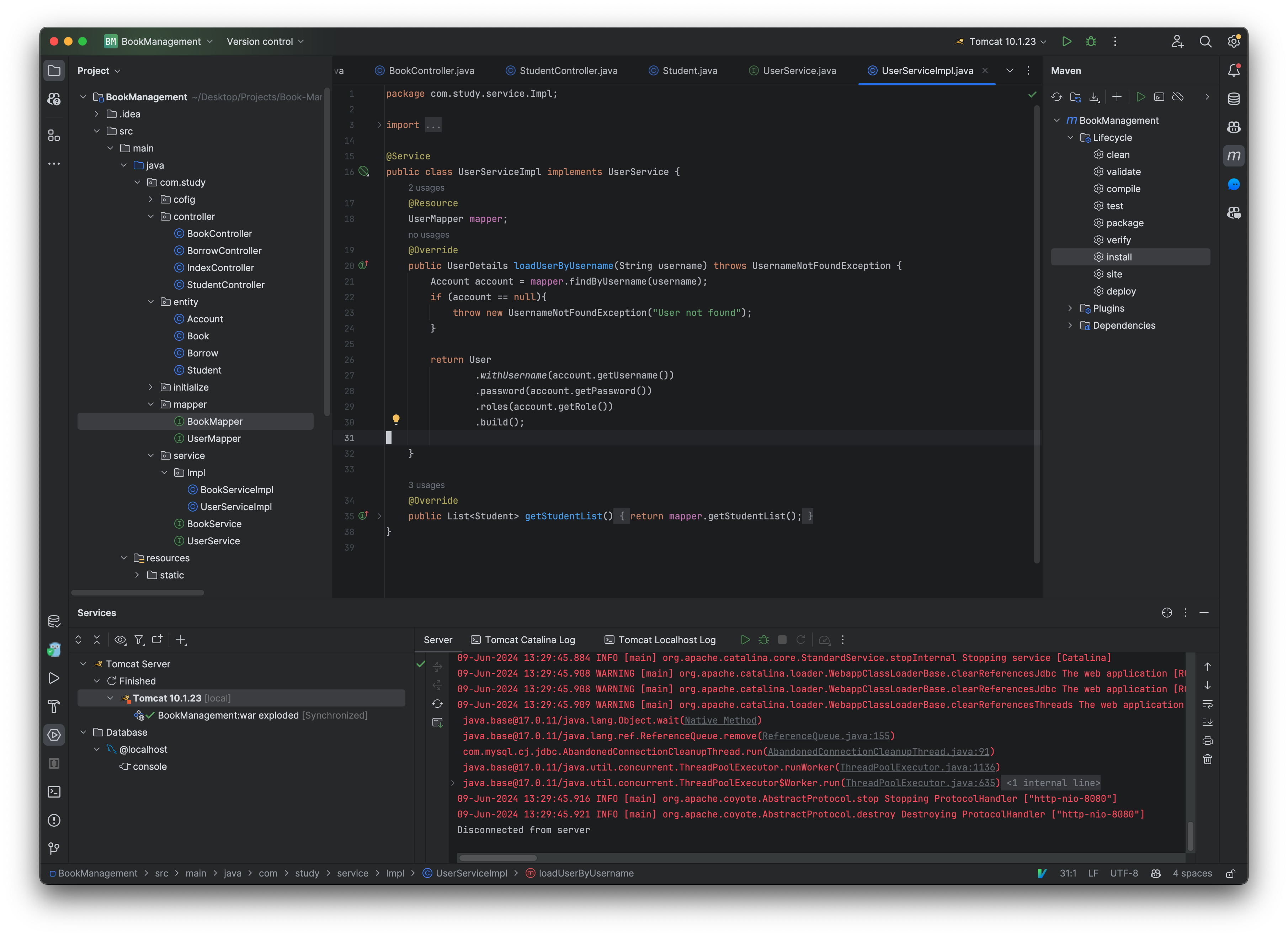Stop the Tomcat server
Image resolution: width=1288 pixels, height=937 pixels.
pyautogui.click(x=782, y=639)
